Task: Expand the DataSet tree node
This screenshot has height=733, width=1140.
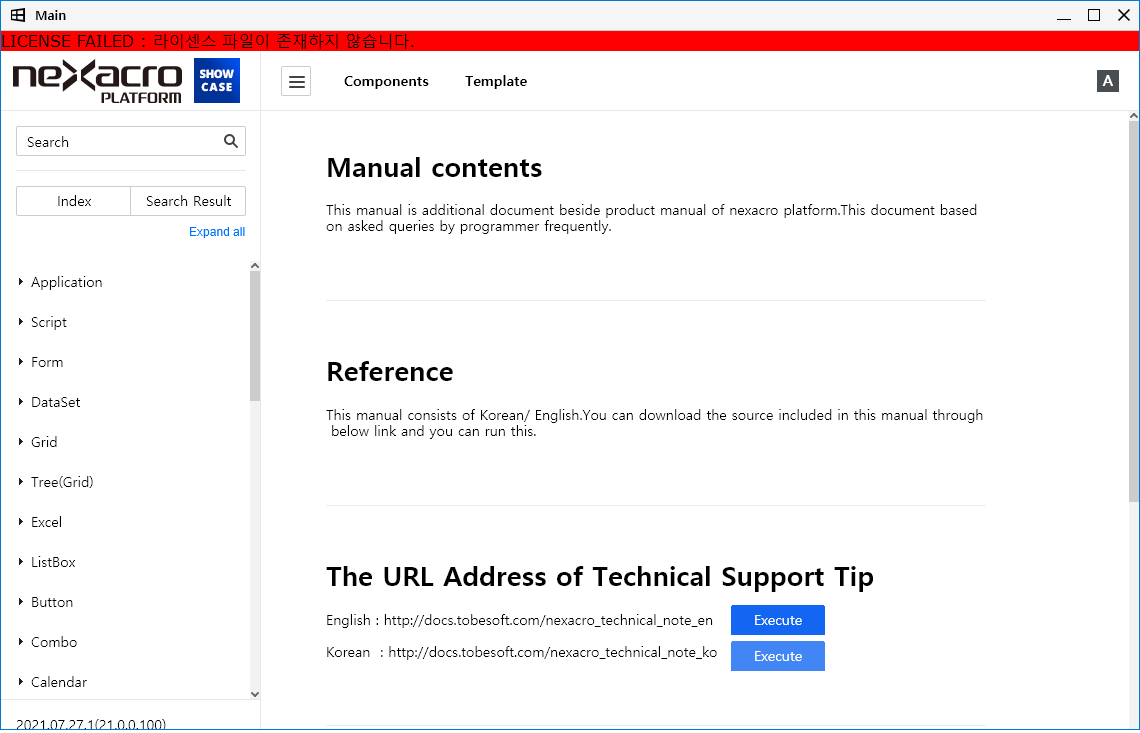Action: [x=21, y=402]
